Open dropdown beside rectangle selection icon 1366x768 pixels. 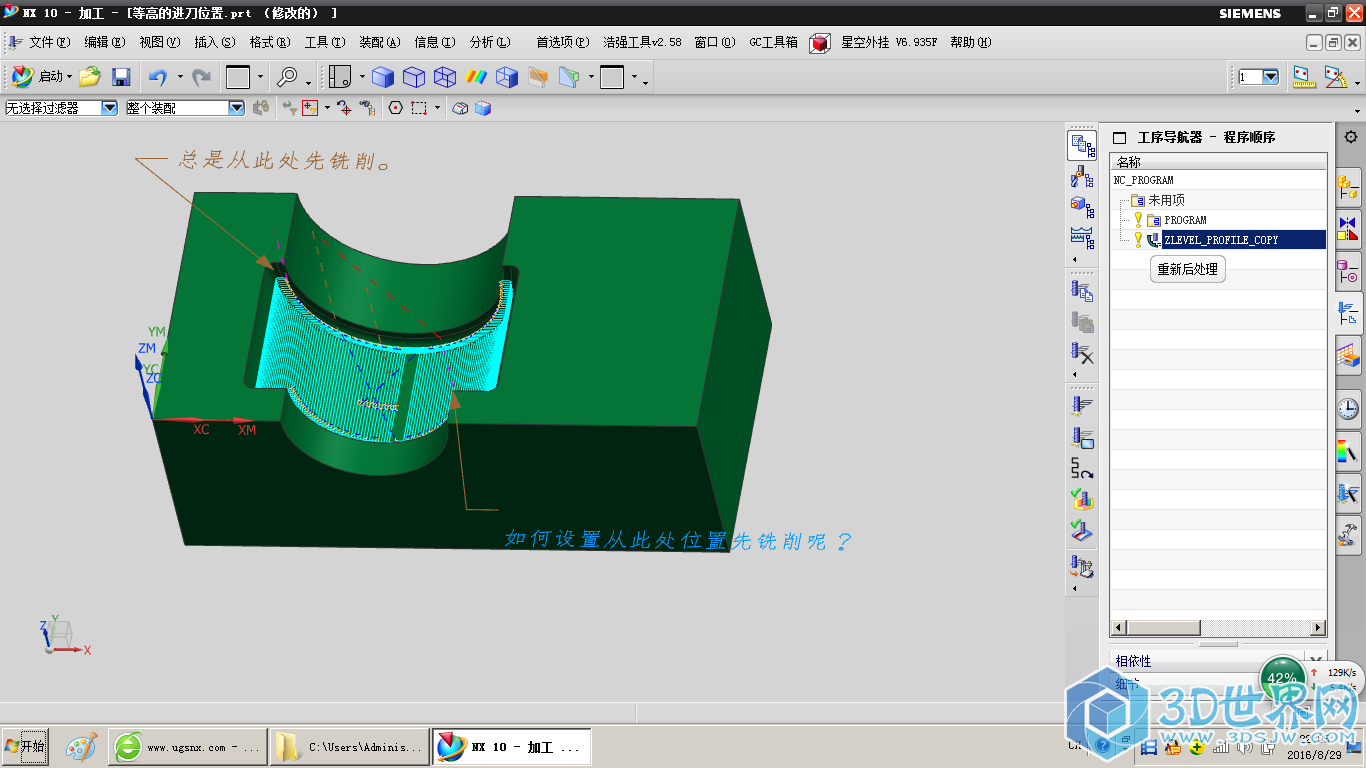pos(436,108)
